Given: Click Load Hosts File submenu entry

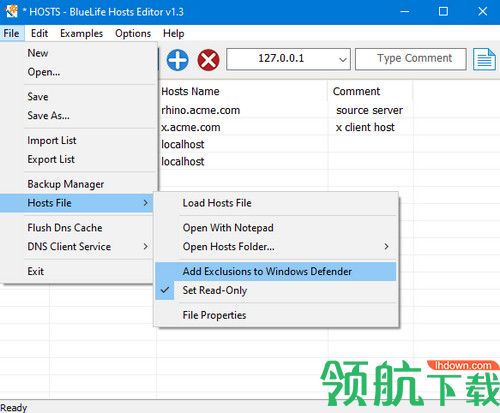Looking at the screenshot, I should 276,203.
